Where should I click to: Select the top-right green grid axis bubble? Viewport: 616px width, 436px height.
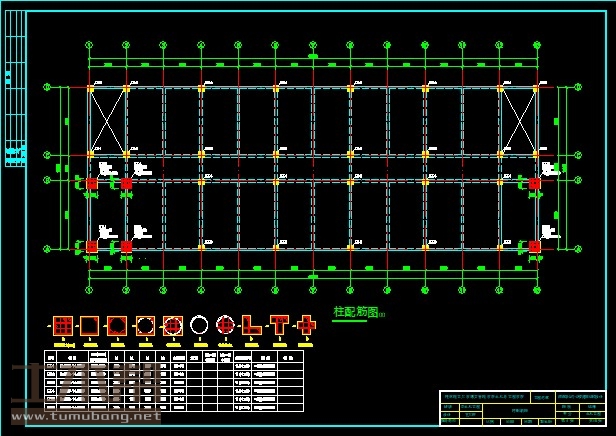tap(537, 45)
